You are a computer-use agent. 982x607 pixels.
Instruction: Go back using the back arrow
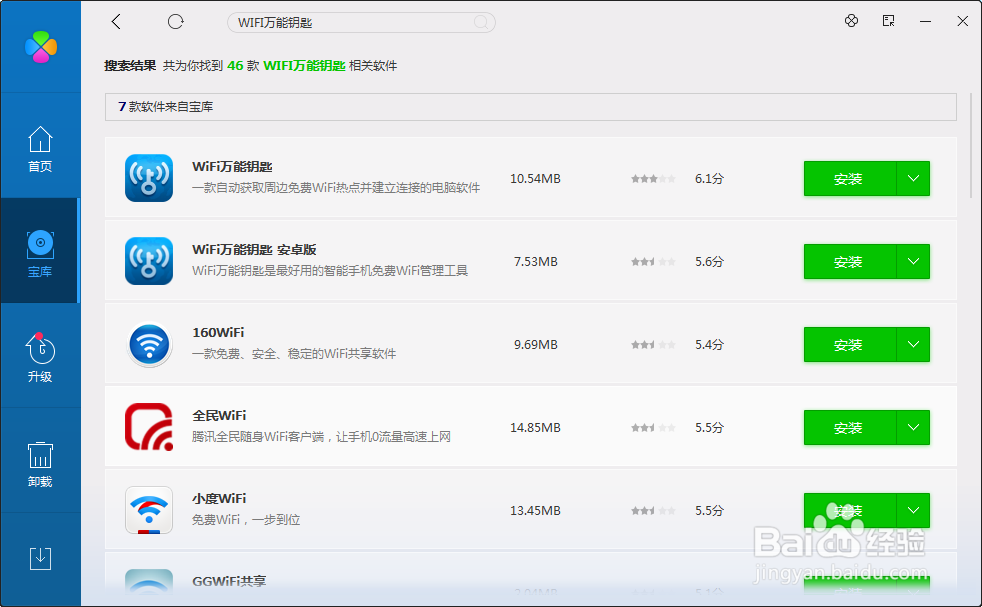tap(116, 22)
